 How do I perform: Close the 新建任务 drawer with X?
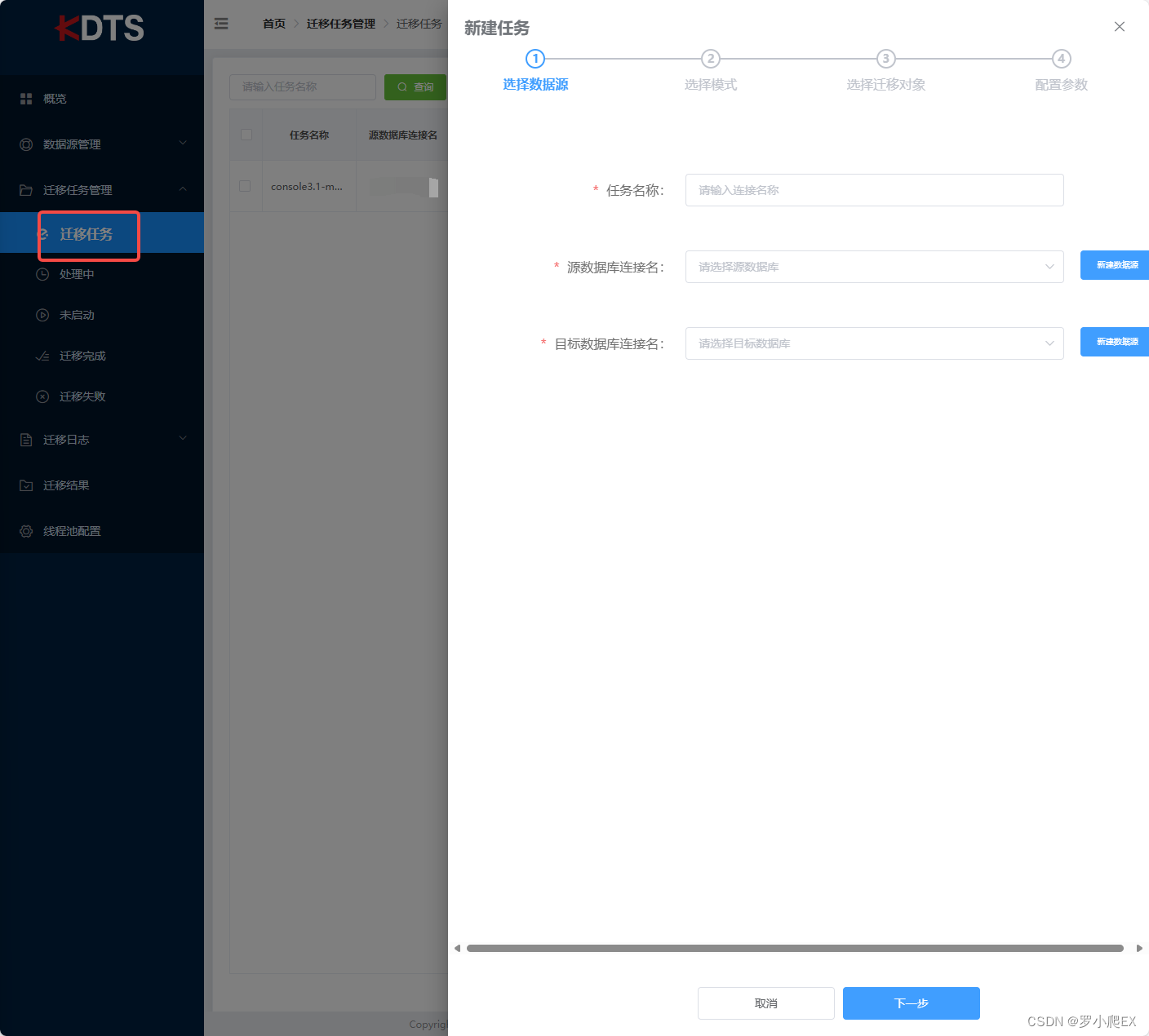point(1120,27)
